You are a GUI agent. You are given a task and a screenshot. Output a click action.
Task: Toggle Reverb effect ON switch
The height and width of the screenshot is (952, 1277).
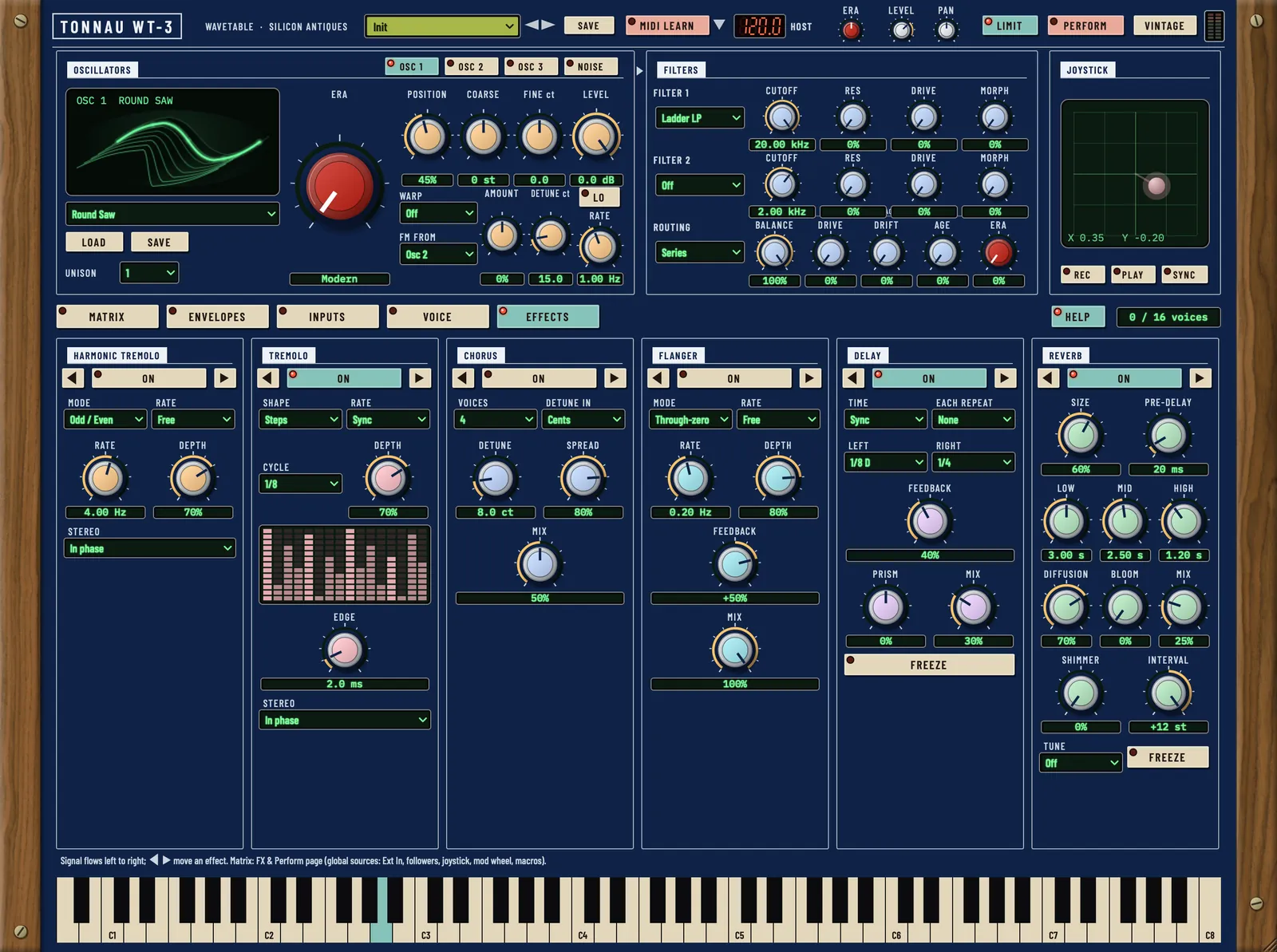(x=1124, y=378)
